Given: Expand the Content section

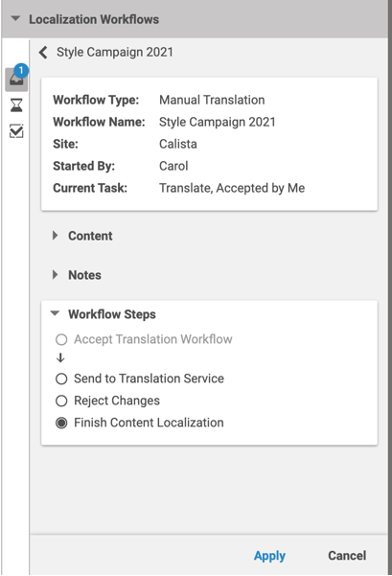Looking at the screenshot, I should (x=55, y=235).
